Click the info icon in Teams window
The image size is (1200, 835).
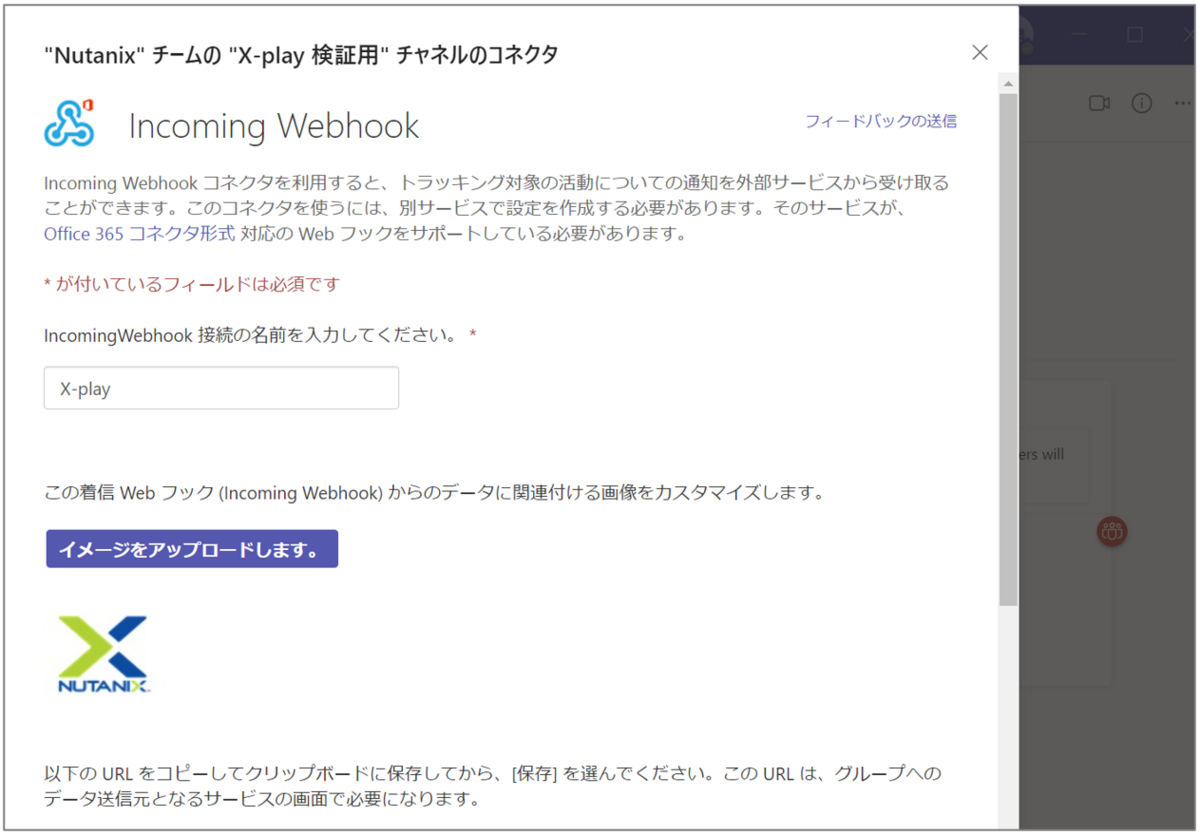click(x=1141, y=103)
